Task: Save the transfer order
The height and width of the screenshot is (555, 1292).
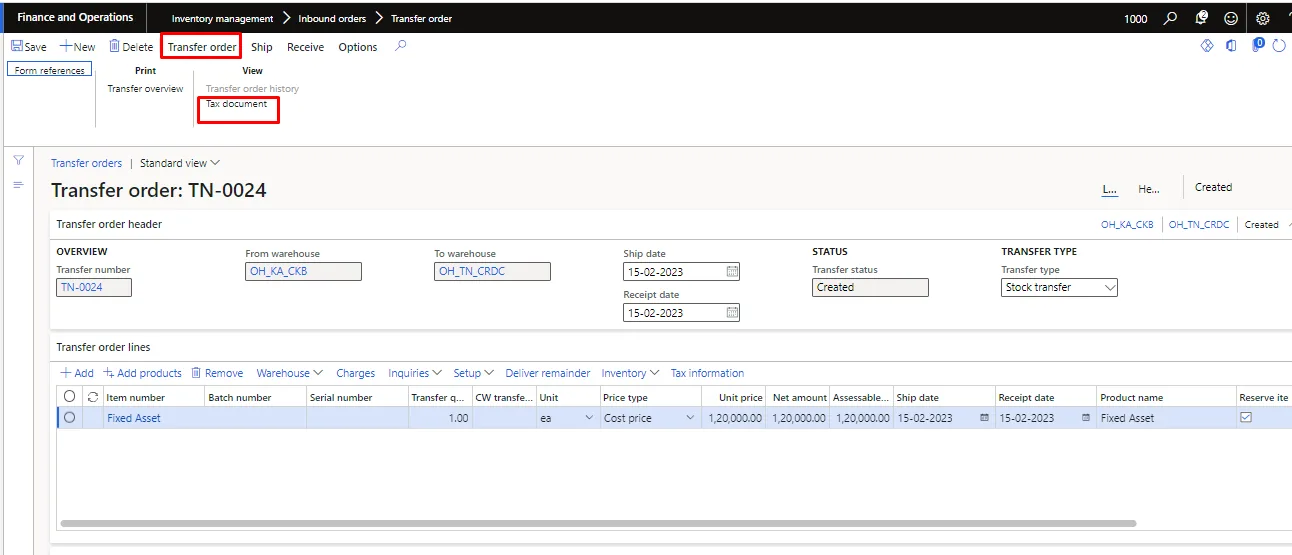Action: (29, 47)
